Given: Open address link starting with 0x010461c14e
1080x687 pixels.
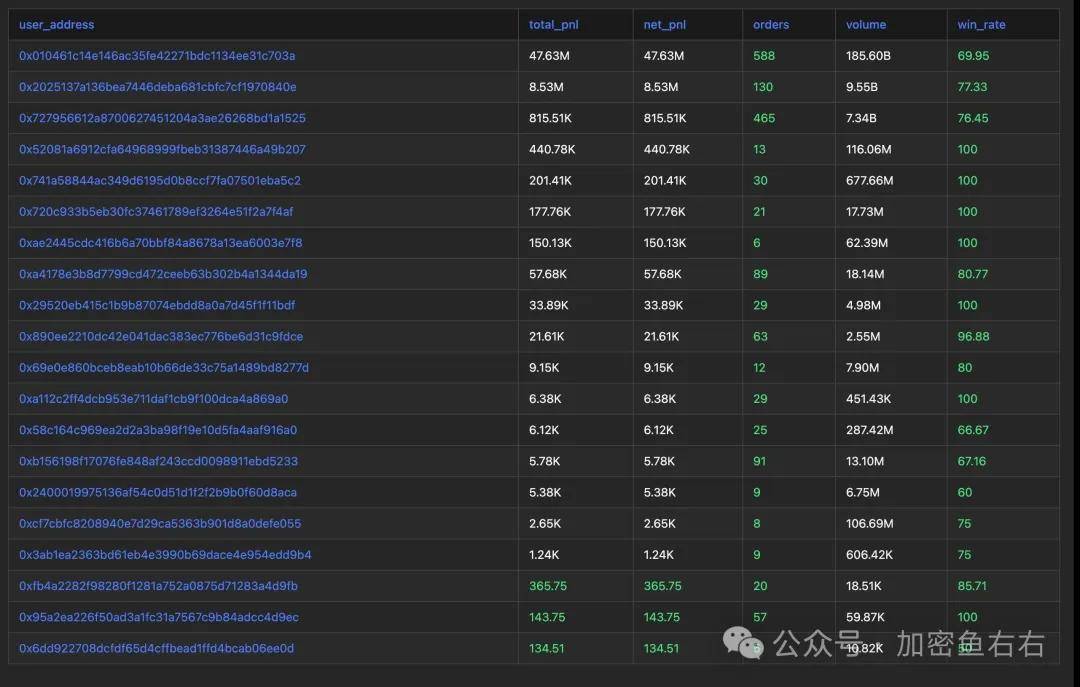Looking at the screenshot, I should coord(157,56).
